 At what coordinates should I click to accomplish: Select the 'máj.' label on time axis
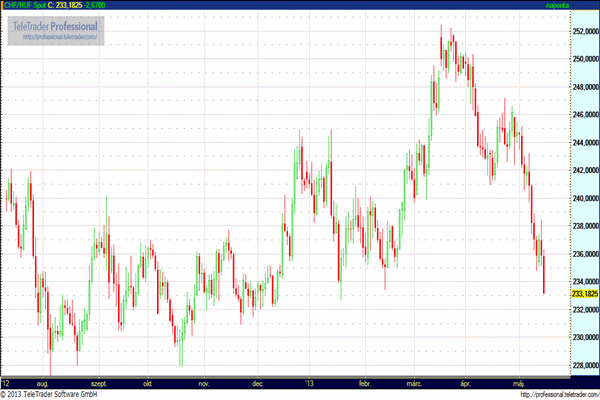pos(519,382)
